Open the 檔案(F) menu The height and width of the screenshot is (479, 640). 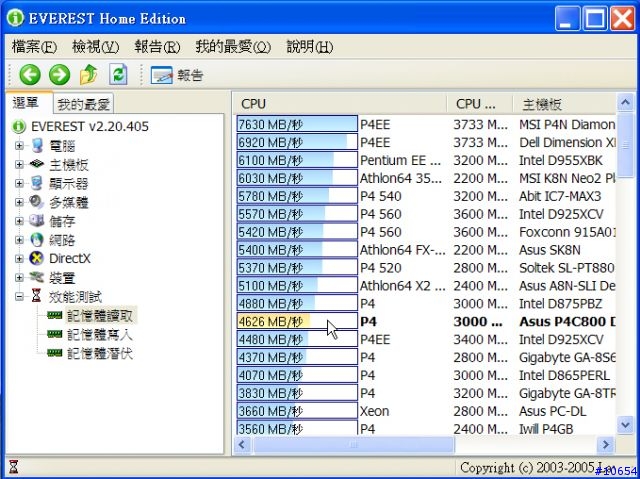(34, 47)
